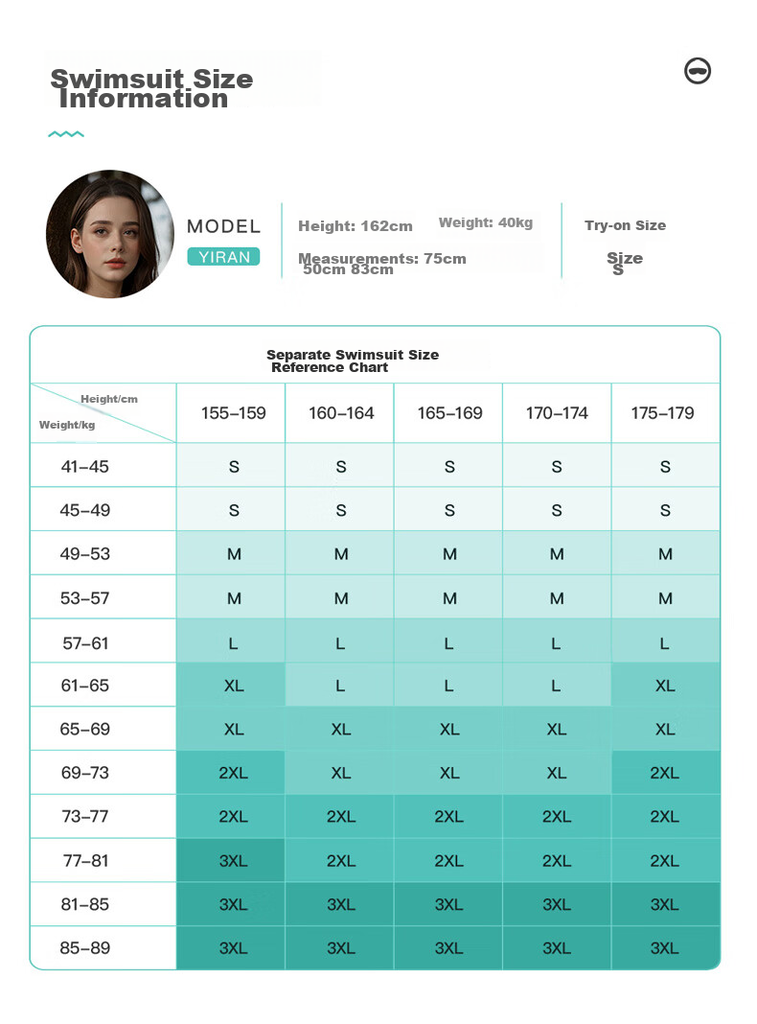Click the teal wavy line under the title

[x=66, y=134]
